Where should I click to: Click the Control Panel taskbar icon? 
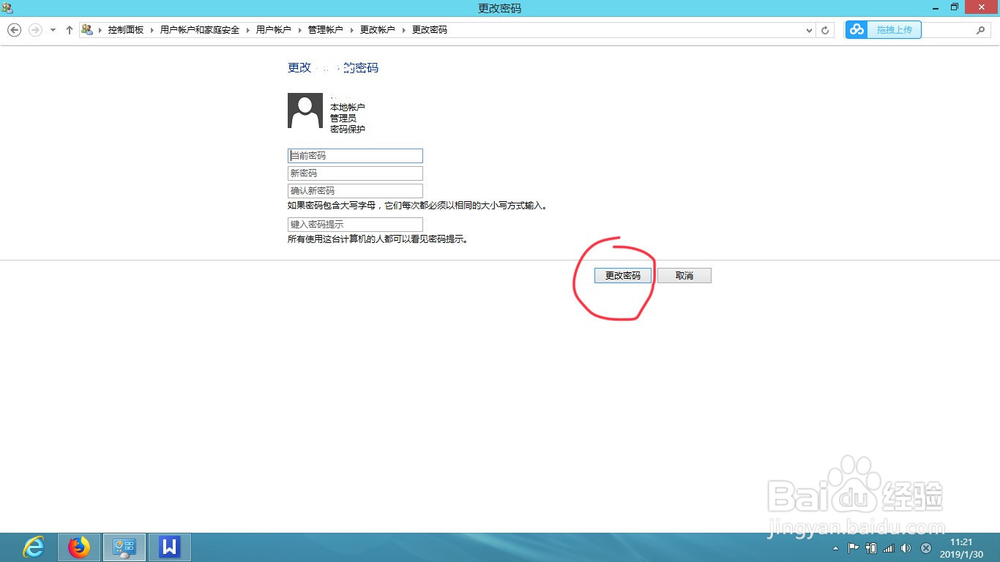(124, 547)
